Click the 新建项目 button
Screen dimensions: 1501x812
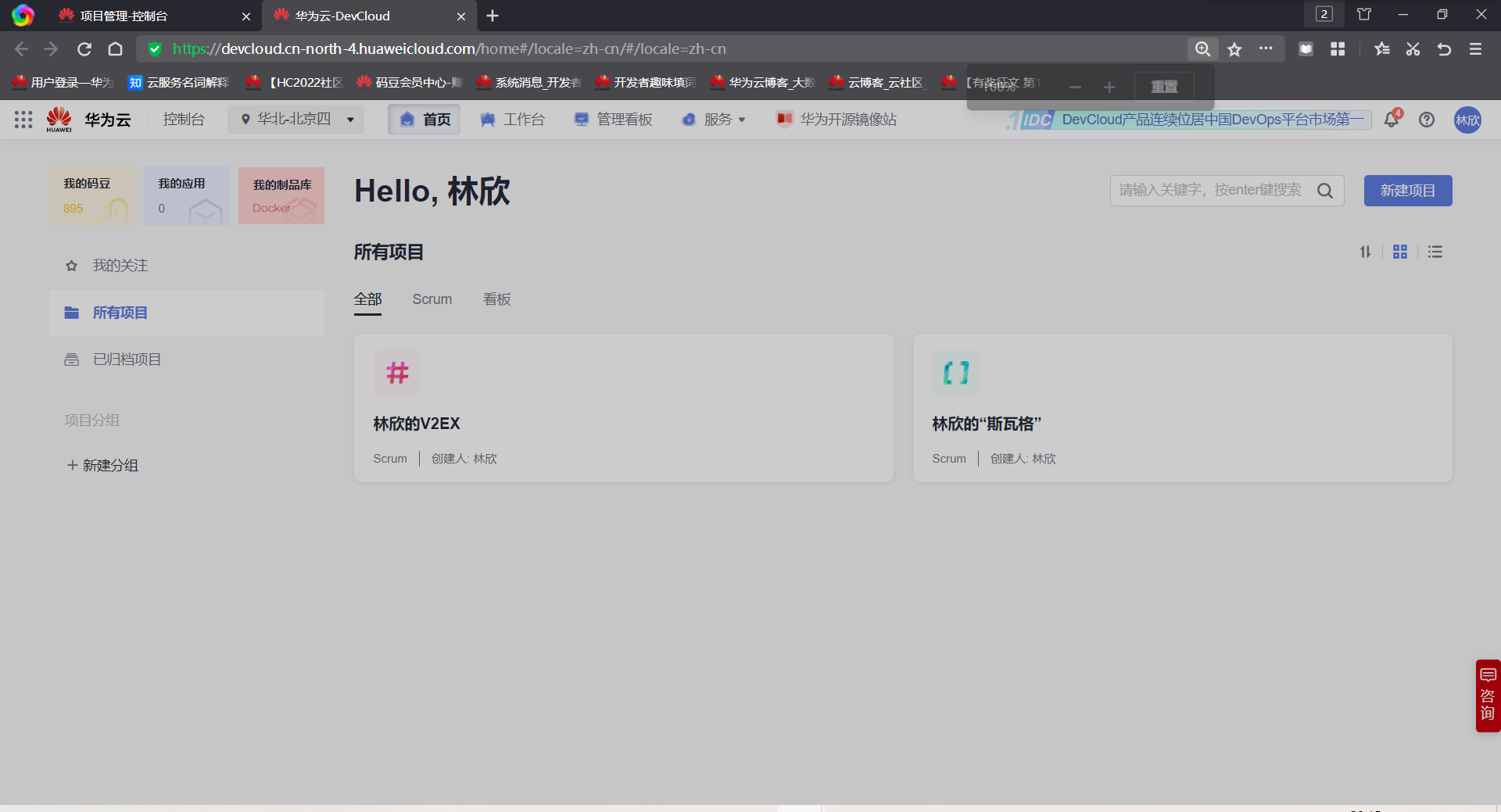point(1408,191)
